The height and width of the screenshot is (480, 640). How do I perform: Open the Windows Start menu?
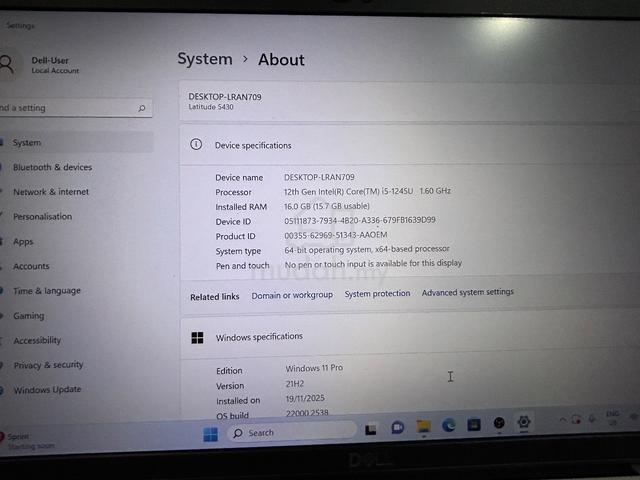pyautogui.click(x=211, y=434)
